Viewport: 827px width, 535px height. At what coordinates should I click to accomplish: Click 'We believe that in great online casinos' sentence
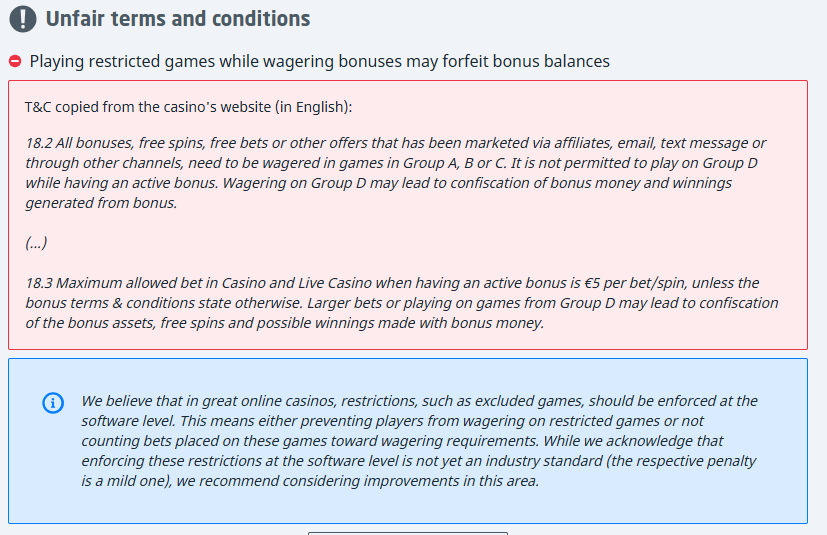(x=208, y=401)
